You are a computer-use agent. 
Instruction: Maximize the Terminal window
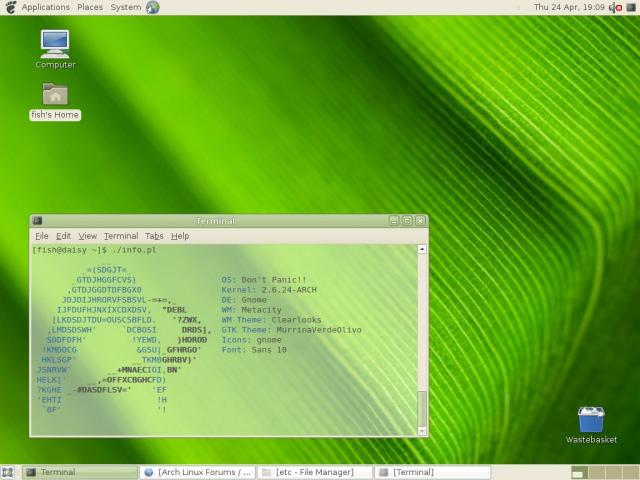pos(407,221)
